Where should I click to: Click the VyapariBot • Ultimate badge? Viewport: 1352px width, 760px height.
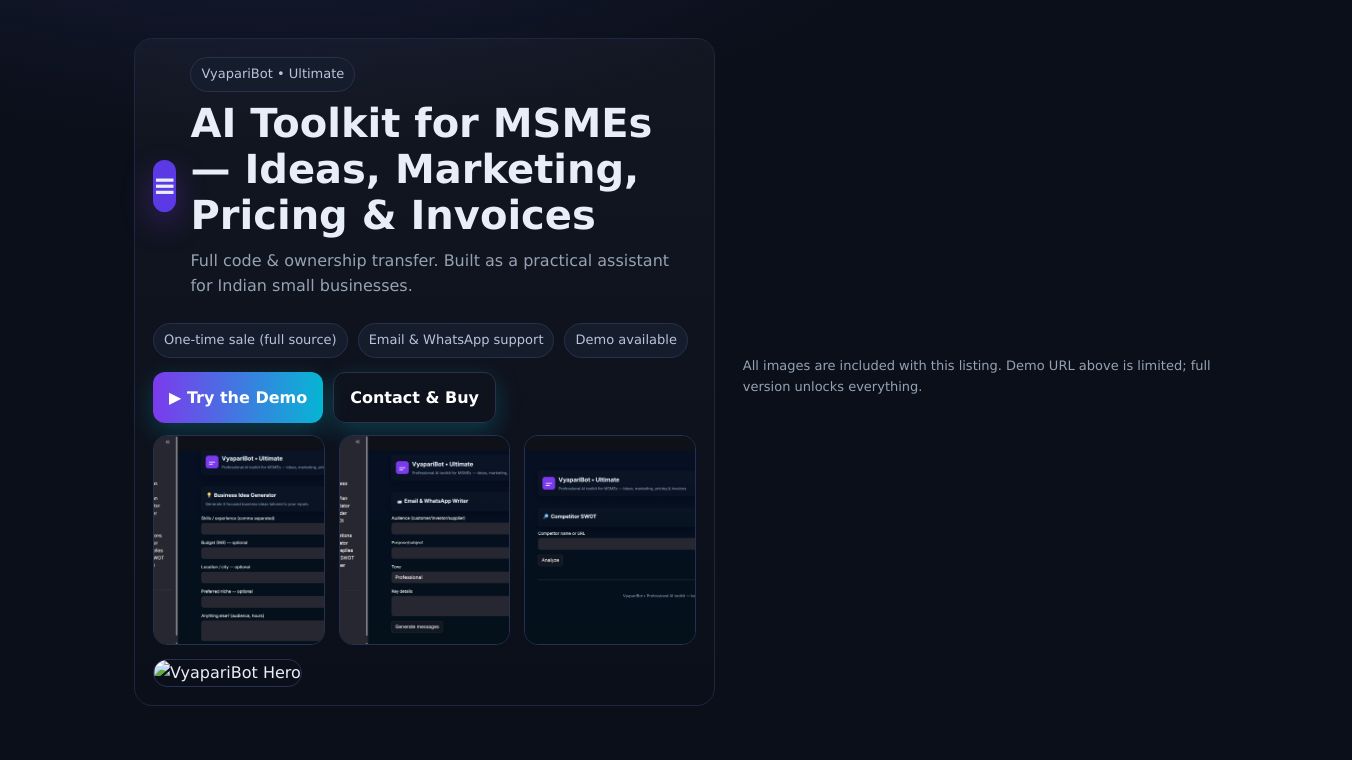coord(272,74)
